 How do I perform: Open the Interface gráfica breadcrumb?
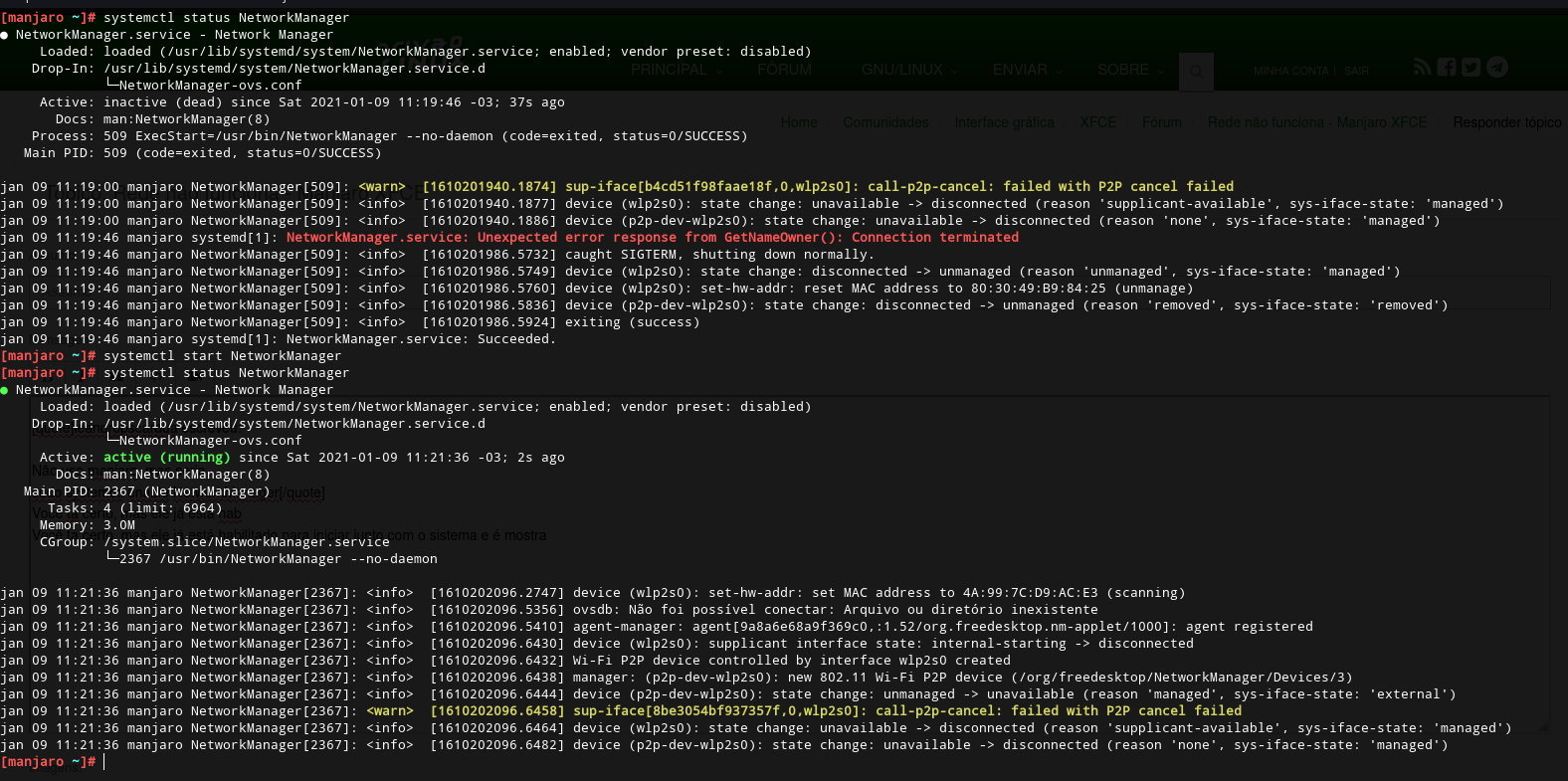coord(1004,122)
